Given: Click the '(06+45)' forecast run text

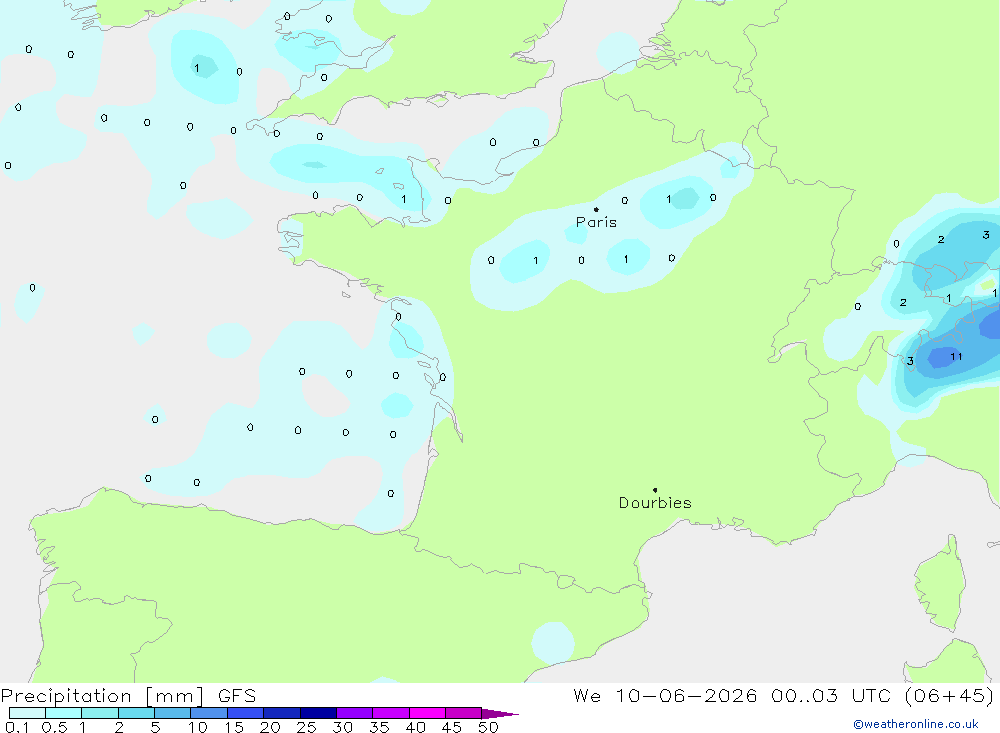Looking at the screenshot, I should click(949, 695).
